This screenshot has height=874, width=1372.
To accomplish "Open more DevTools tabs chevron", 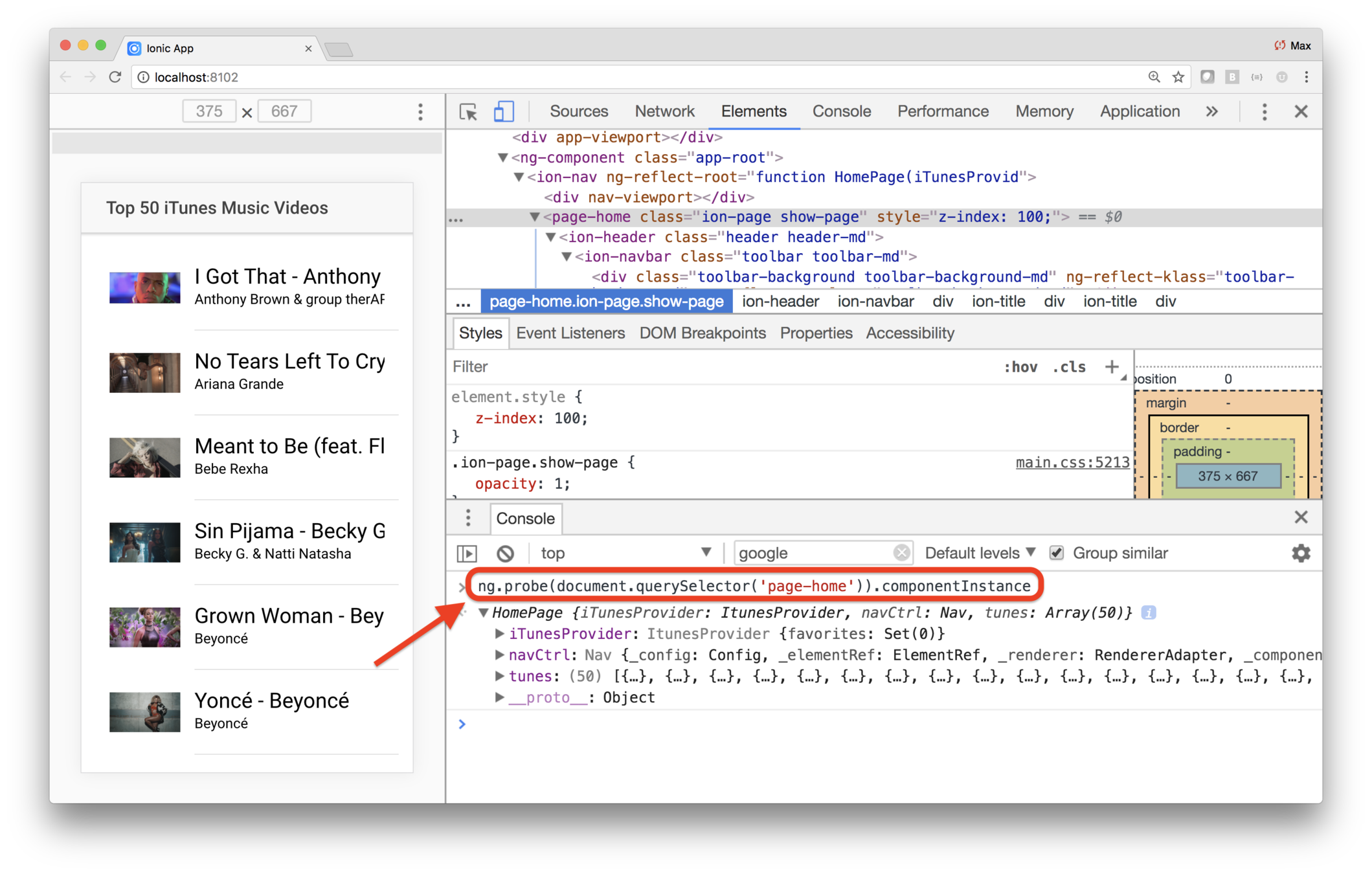I will pyautogui.click(x=1211, y=112).
